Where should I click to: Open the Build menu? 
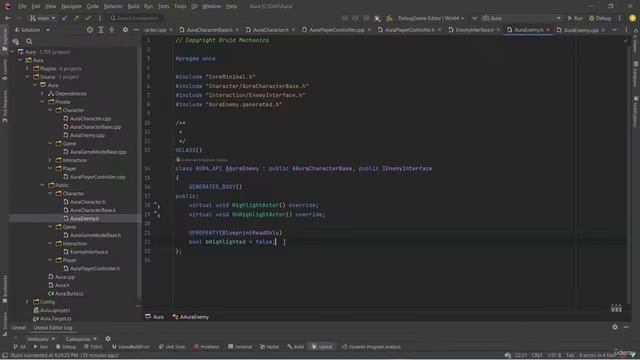[133, 6]
